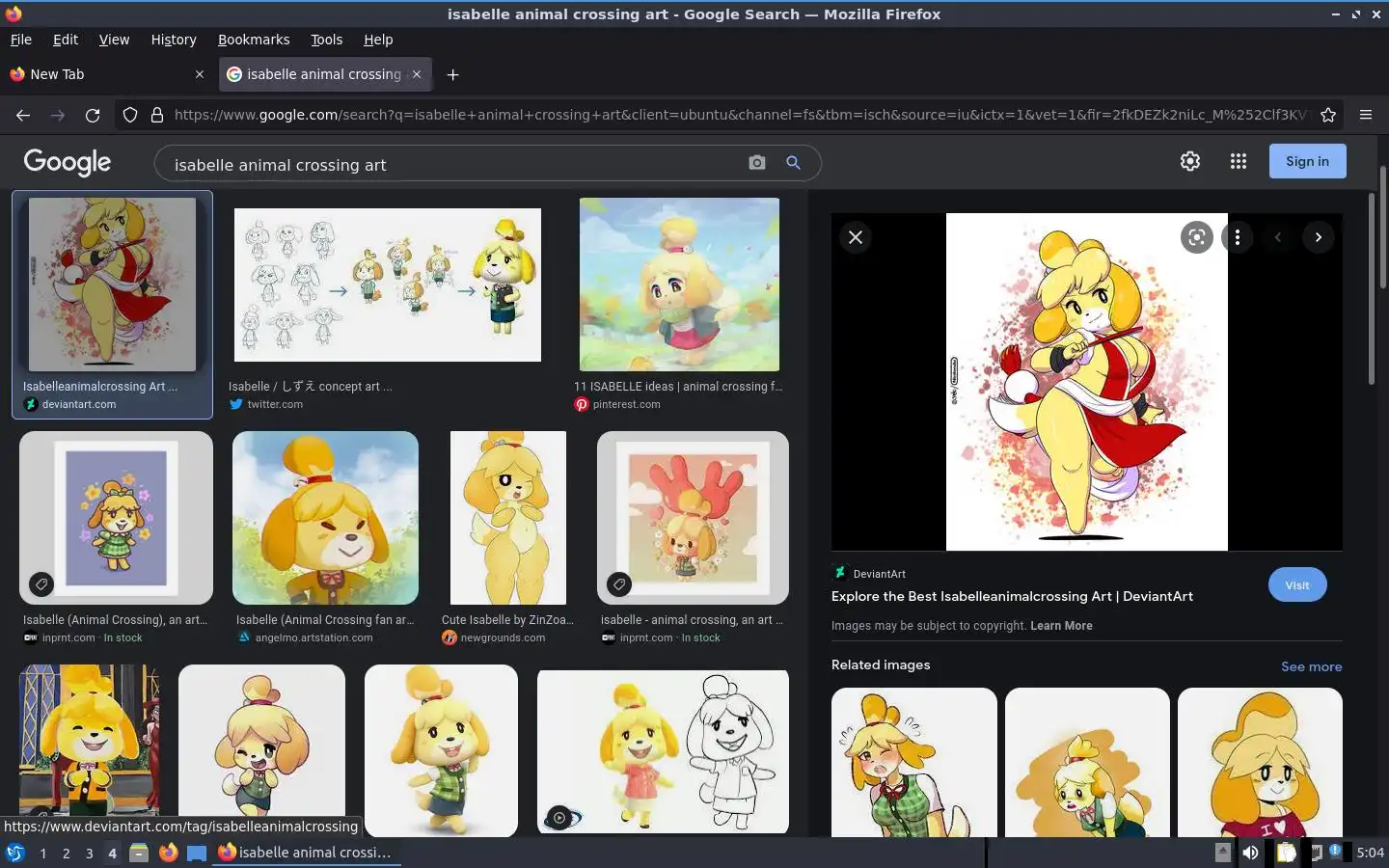Click the browser back arrow
Screen dimensions: 1389x868
coord(23,115)
